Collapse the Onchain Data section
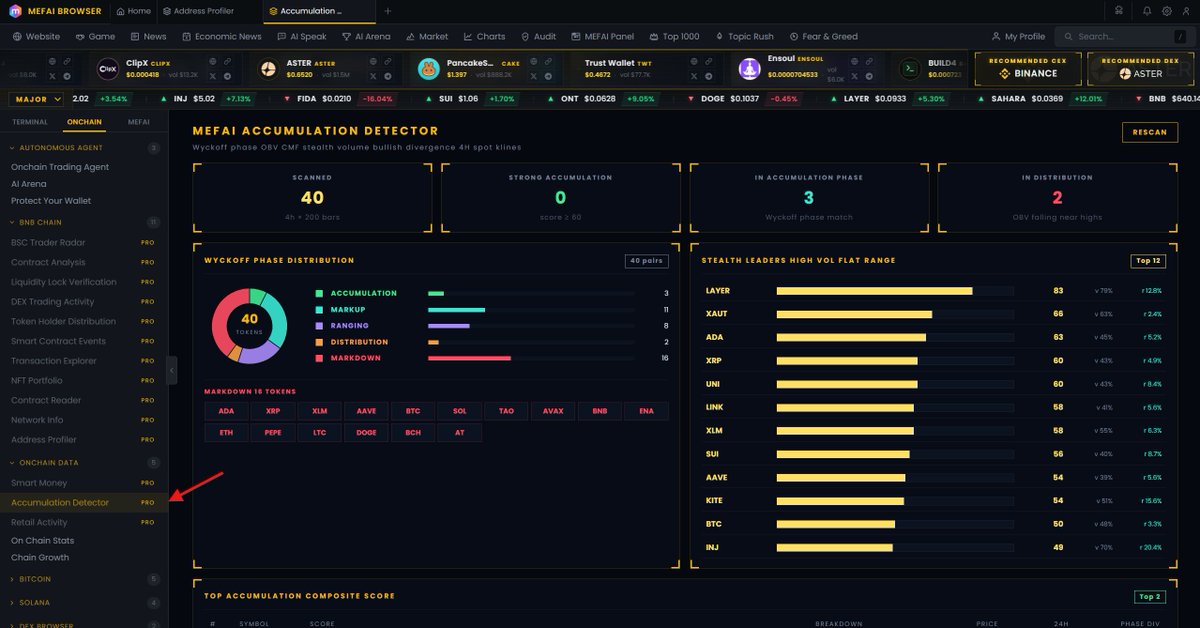This screenshot has height=628, width=1200. pos(84,463)
